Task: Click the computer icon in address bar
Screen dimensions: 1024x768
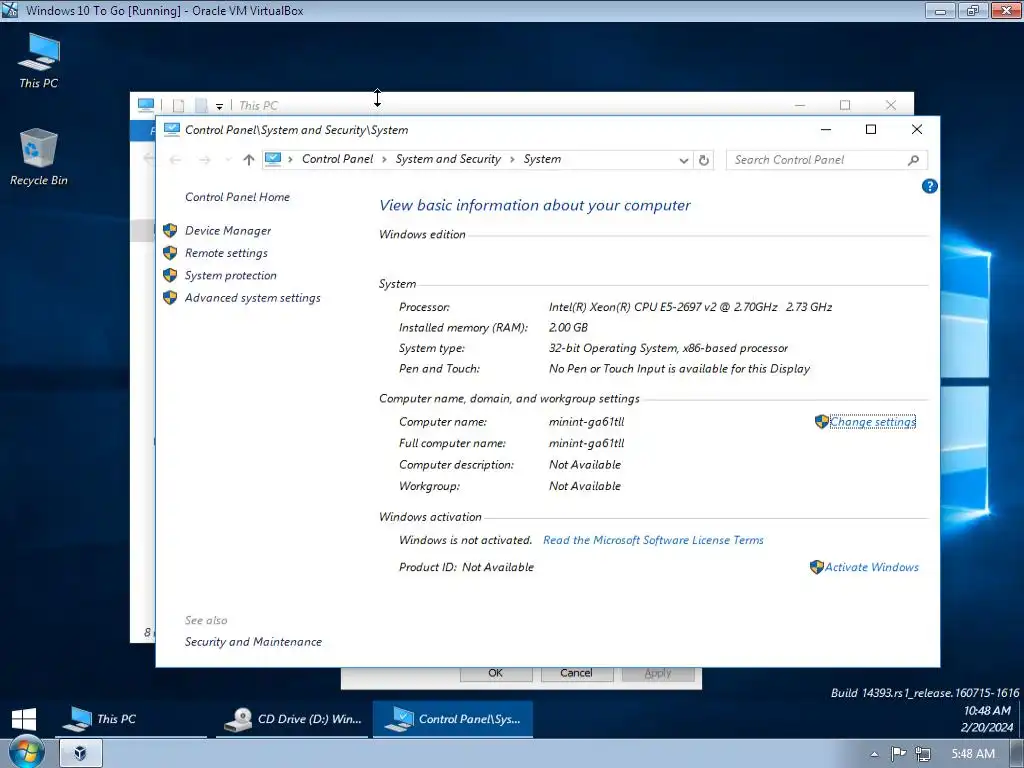Action: [x=273, y=159]
